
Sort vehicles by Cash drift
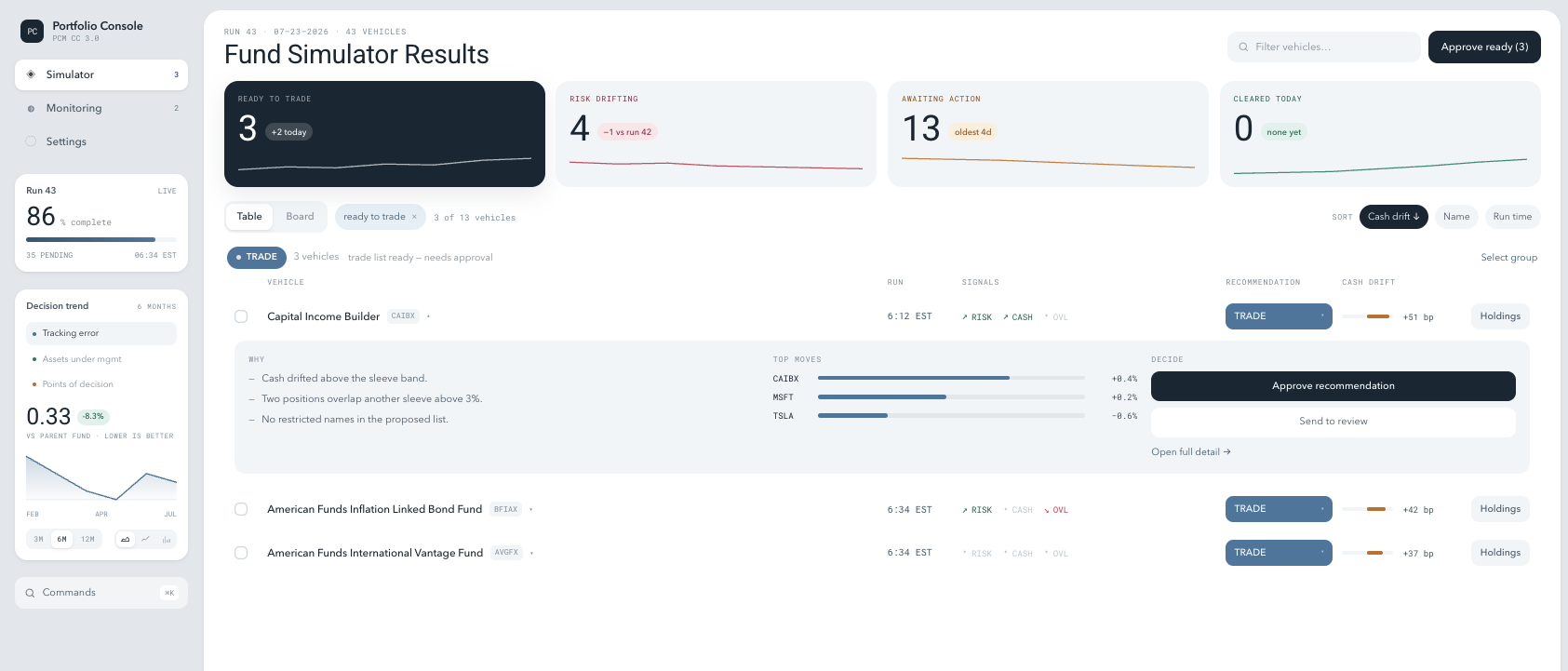coord(1393,217)
